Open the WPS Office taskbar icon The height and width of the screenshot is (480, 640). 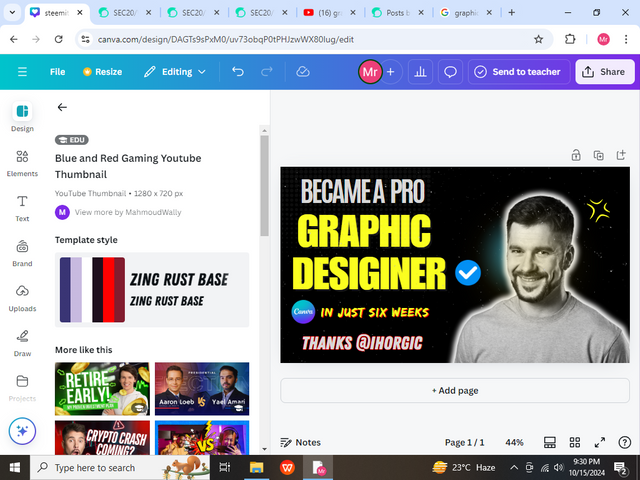pyautogui.click(x=287, y=467)
